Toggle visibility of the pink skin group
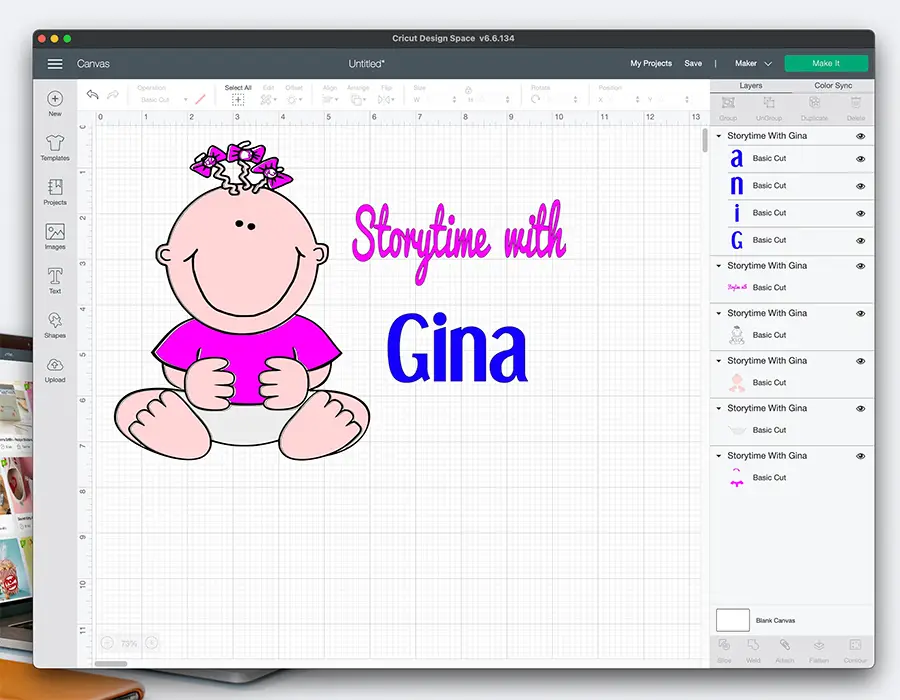This screenshot has height=700, width=900. click(x=860, y=361)
